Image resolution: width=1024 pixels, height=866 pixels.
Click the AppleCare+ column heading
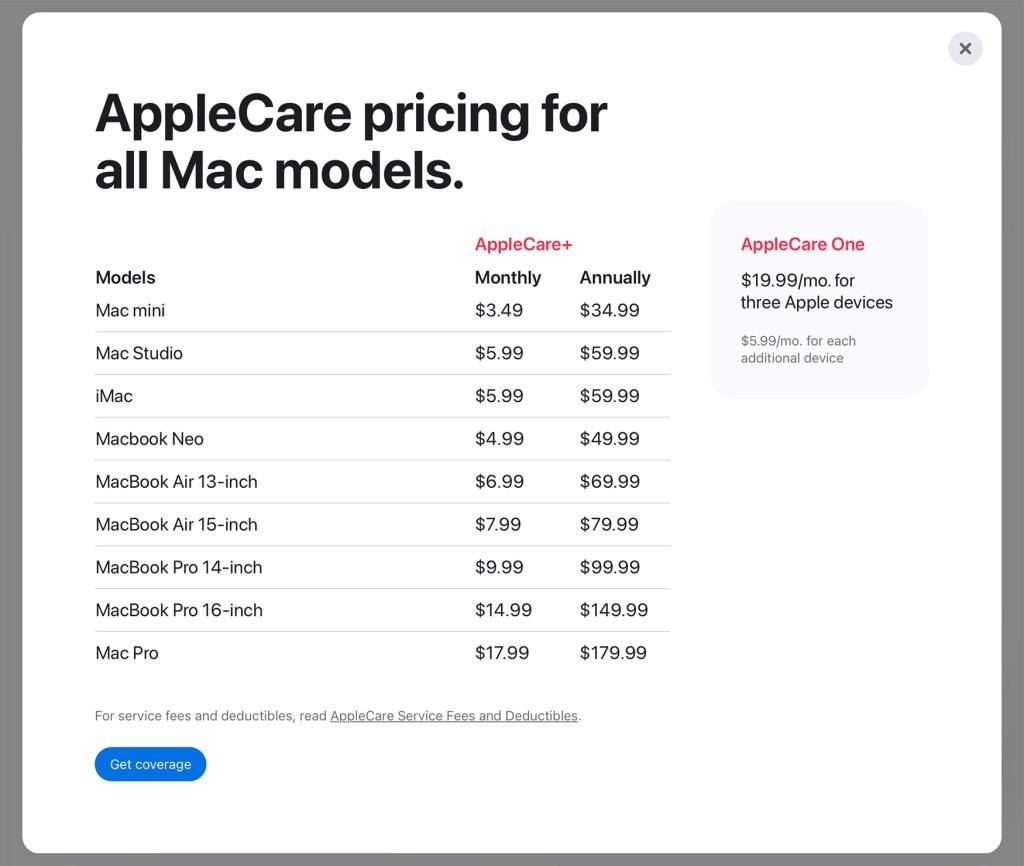pos(524,244)
